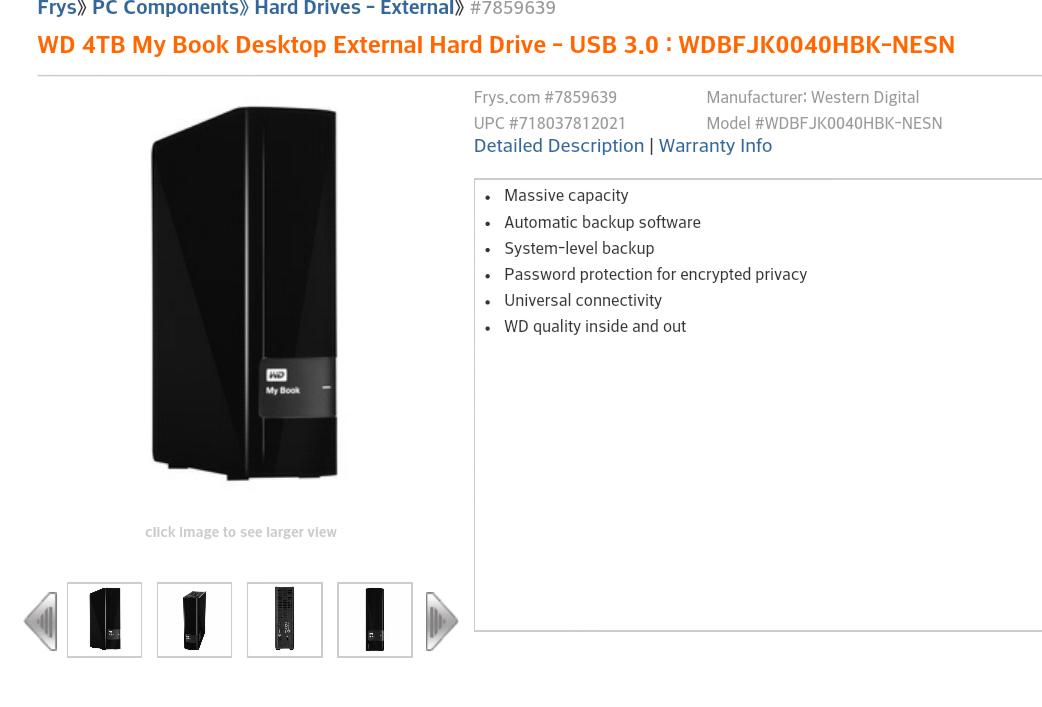Click the large My Book product image
The height and width of the screenshot is (707, 1042).
(244, 293)
